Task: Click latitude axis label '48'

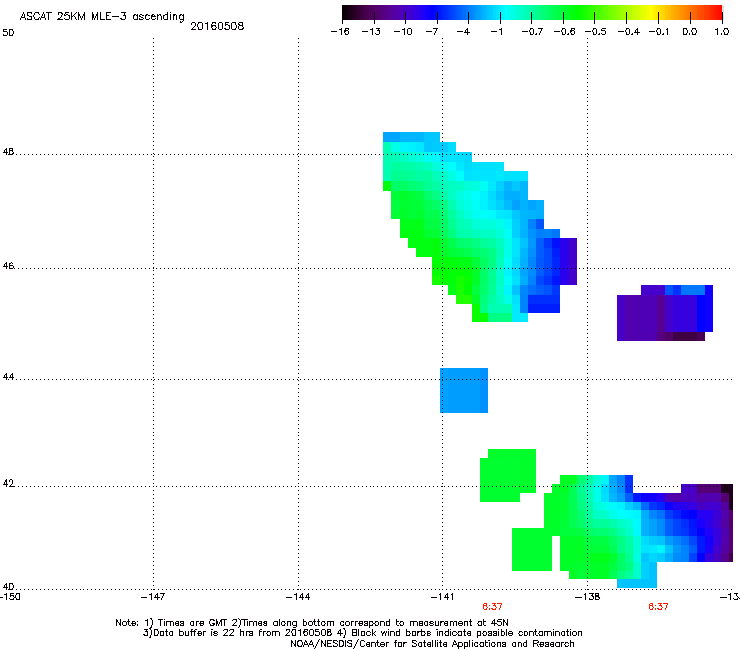Action: coord(8,152)
